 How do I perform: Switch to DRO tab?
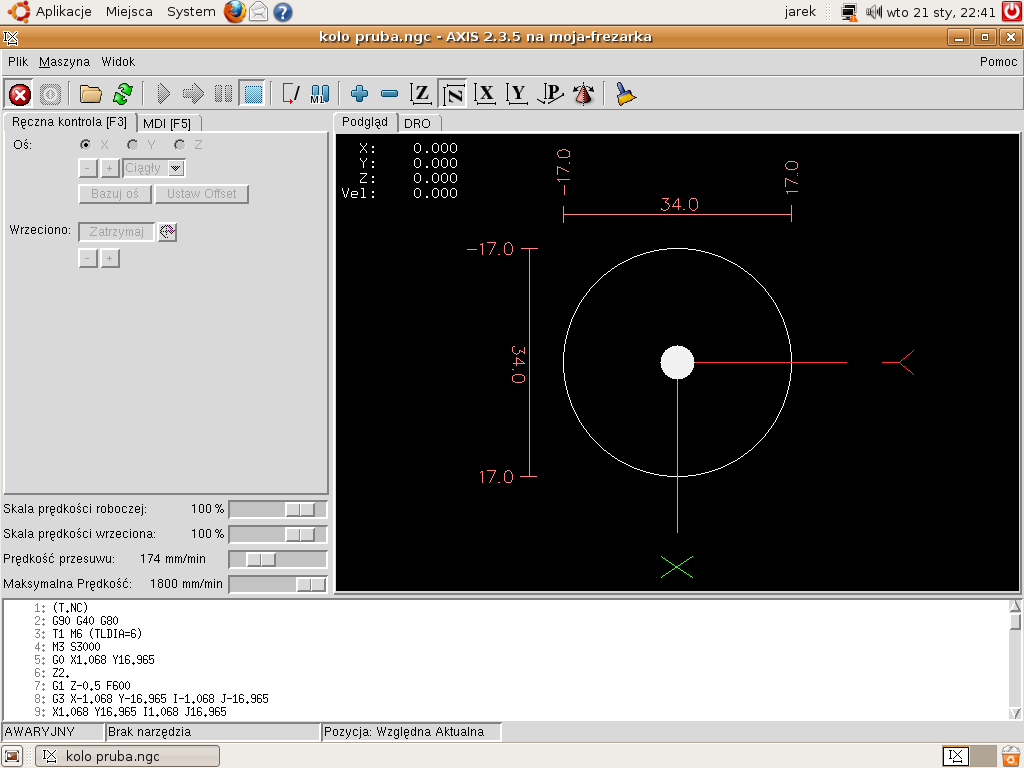pyautogui.click(x=417, y=123)
